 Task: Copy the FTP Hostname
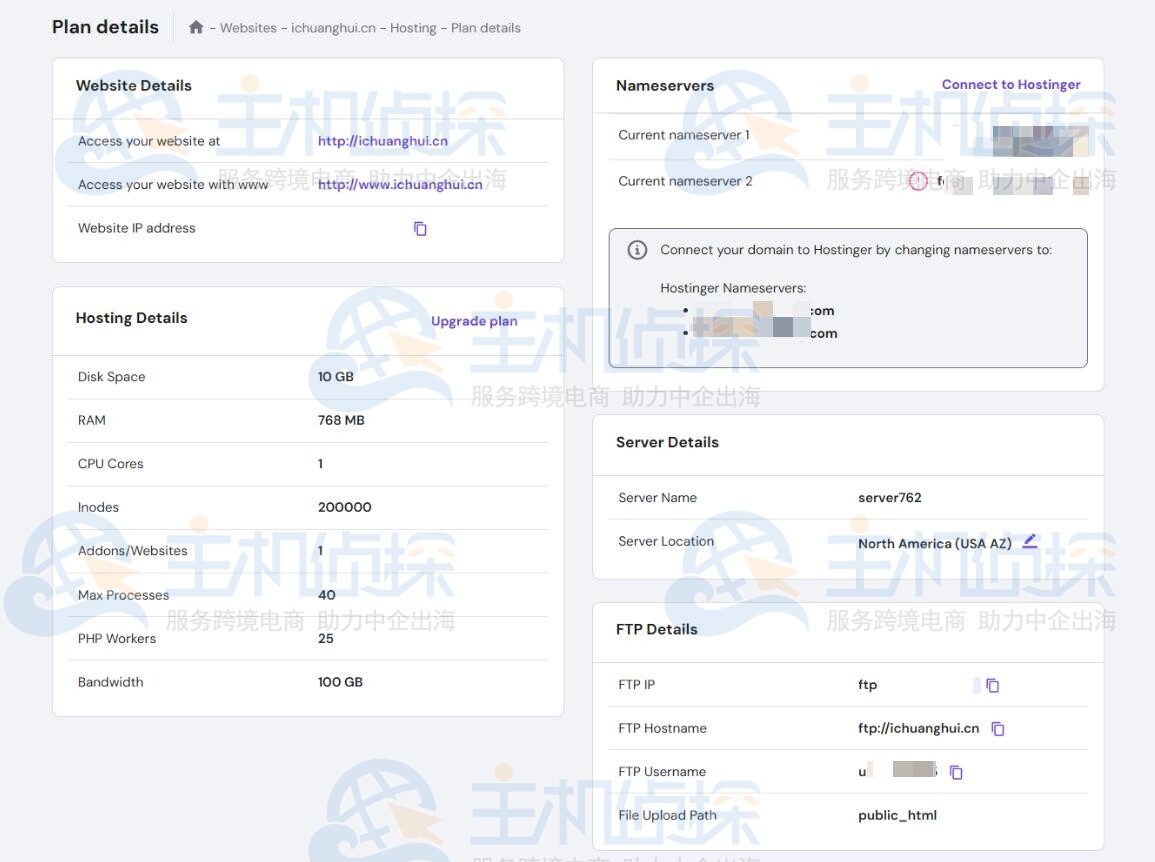pyautogui.click(x=997, y=729)
